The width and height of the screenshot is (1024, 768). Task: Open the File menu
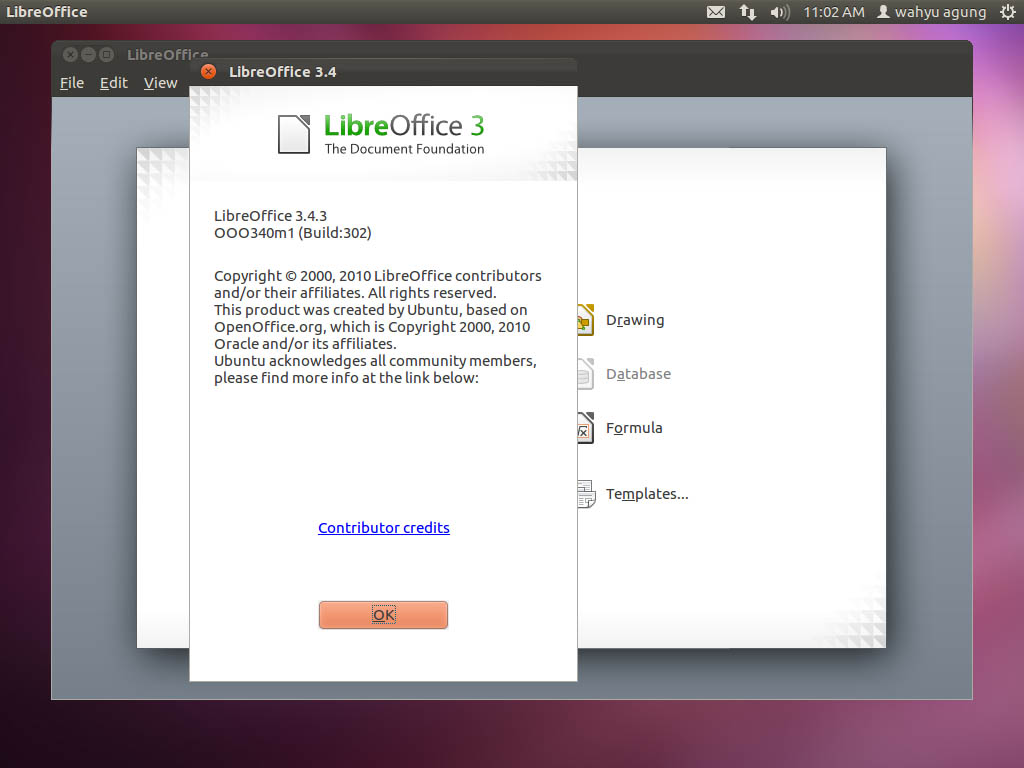[x=72, y=83]
